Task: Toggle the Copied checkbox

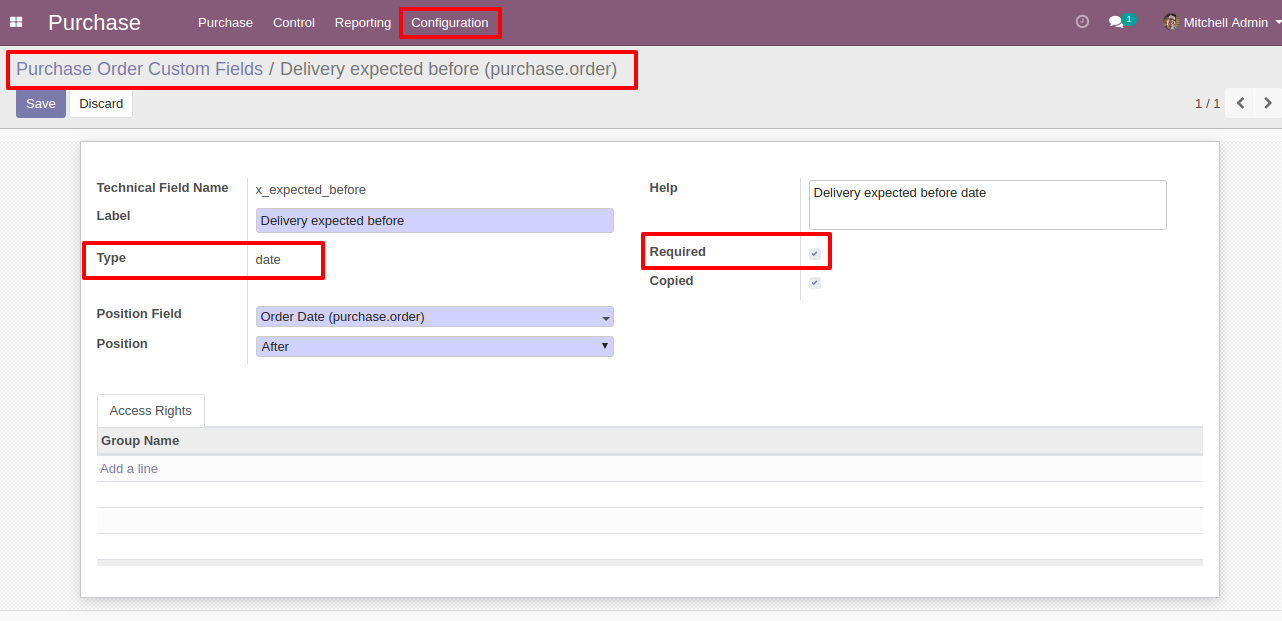Action: [x=815, y=283]
